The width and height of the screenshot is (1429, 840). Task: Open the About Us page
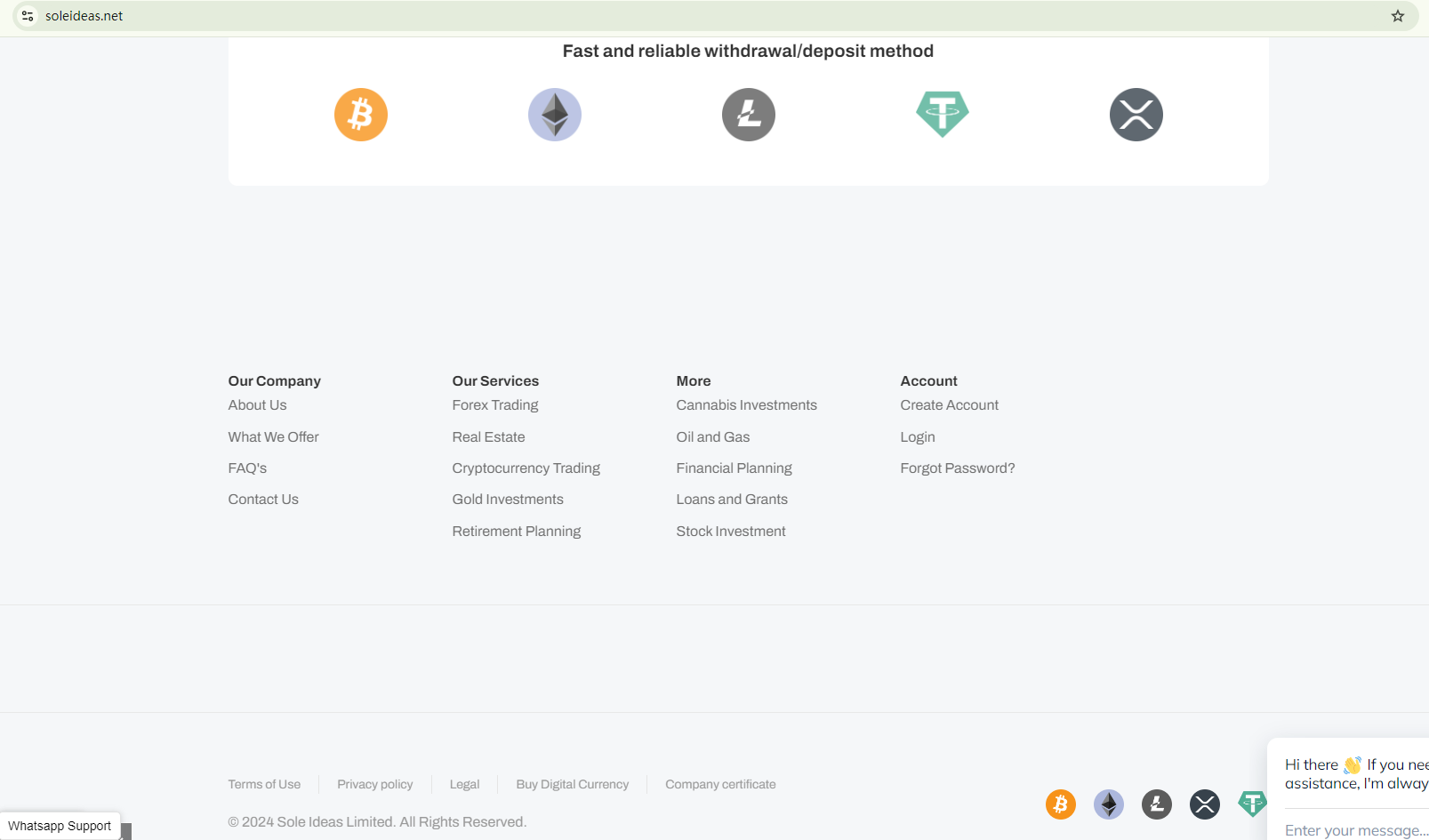(257, 405)
